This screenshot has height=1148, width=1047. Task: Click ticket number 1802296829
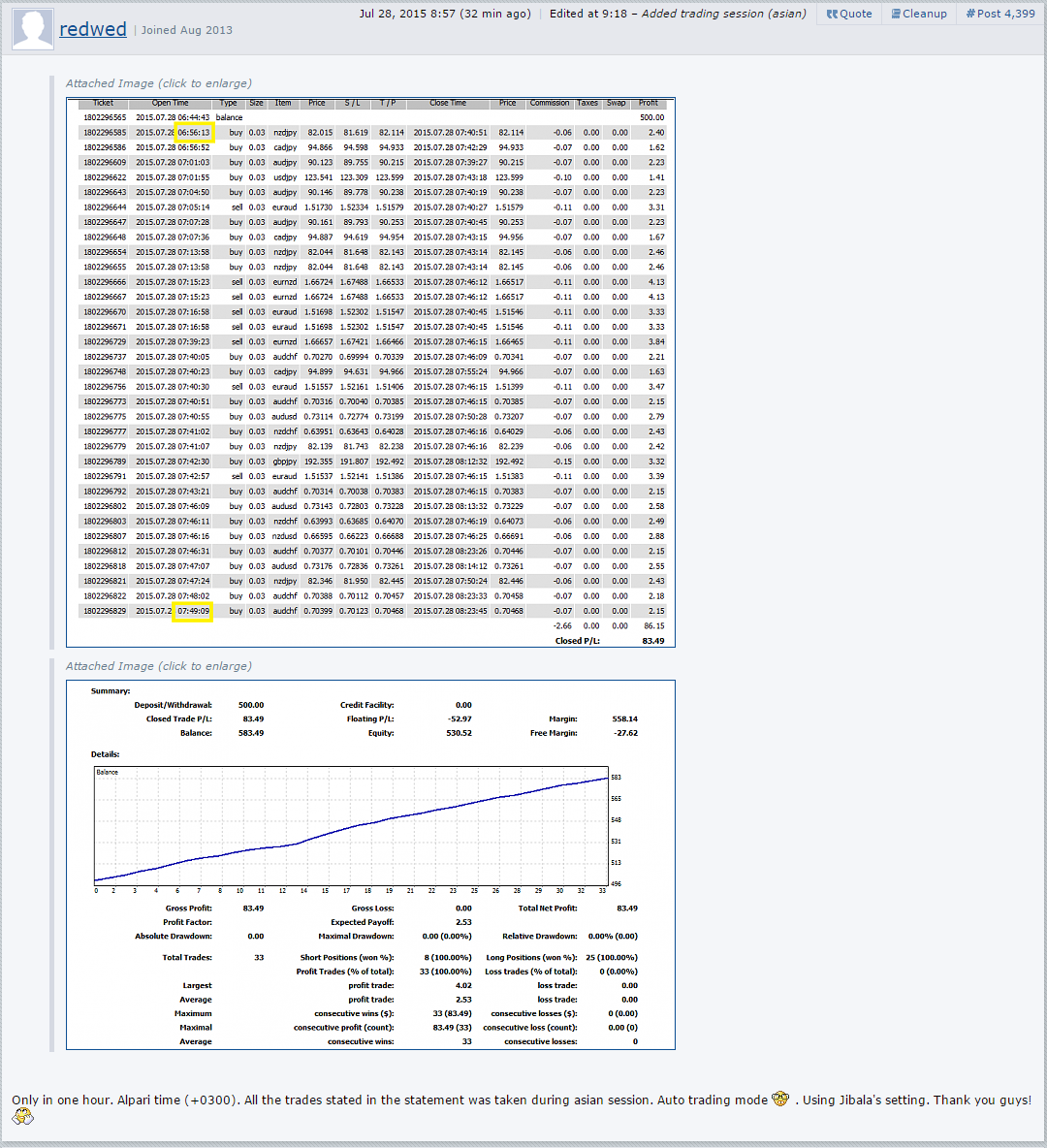105,611
